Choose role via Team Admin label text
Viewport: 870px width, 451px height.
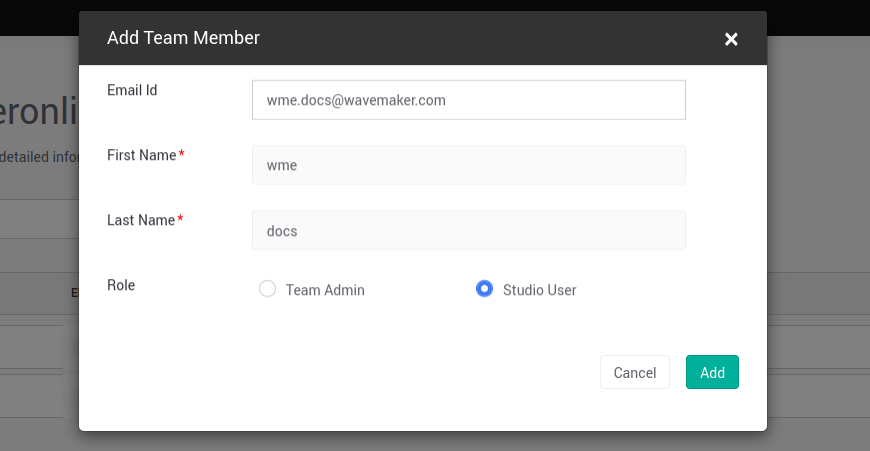coord(325,290)
